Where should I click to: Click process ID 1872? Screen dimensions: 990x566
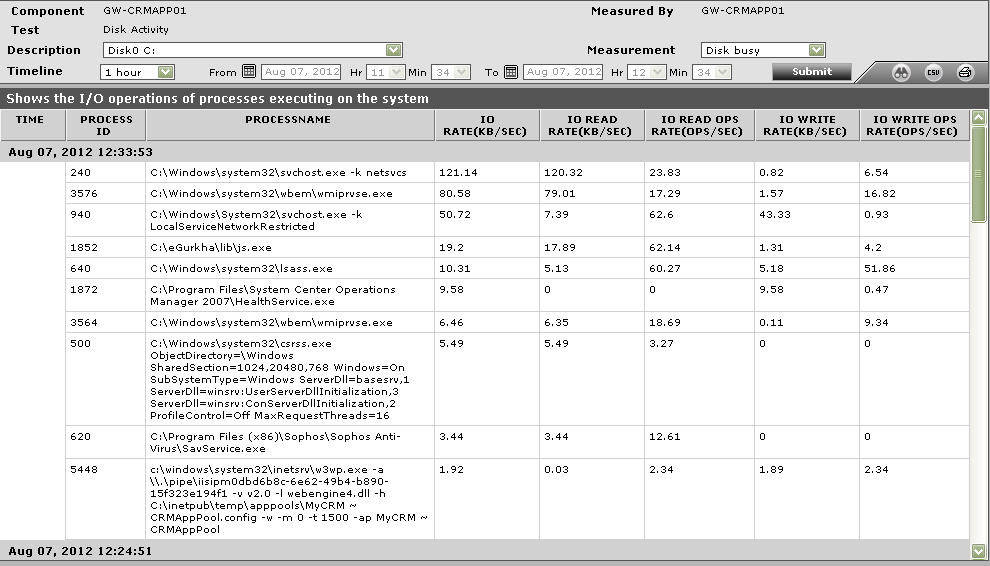click(84, 289)
